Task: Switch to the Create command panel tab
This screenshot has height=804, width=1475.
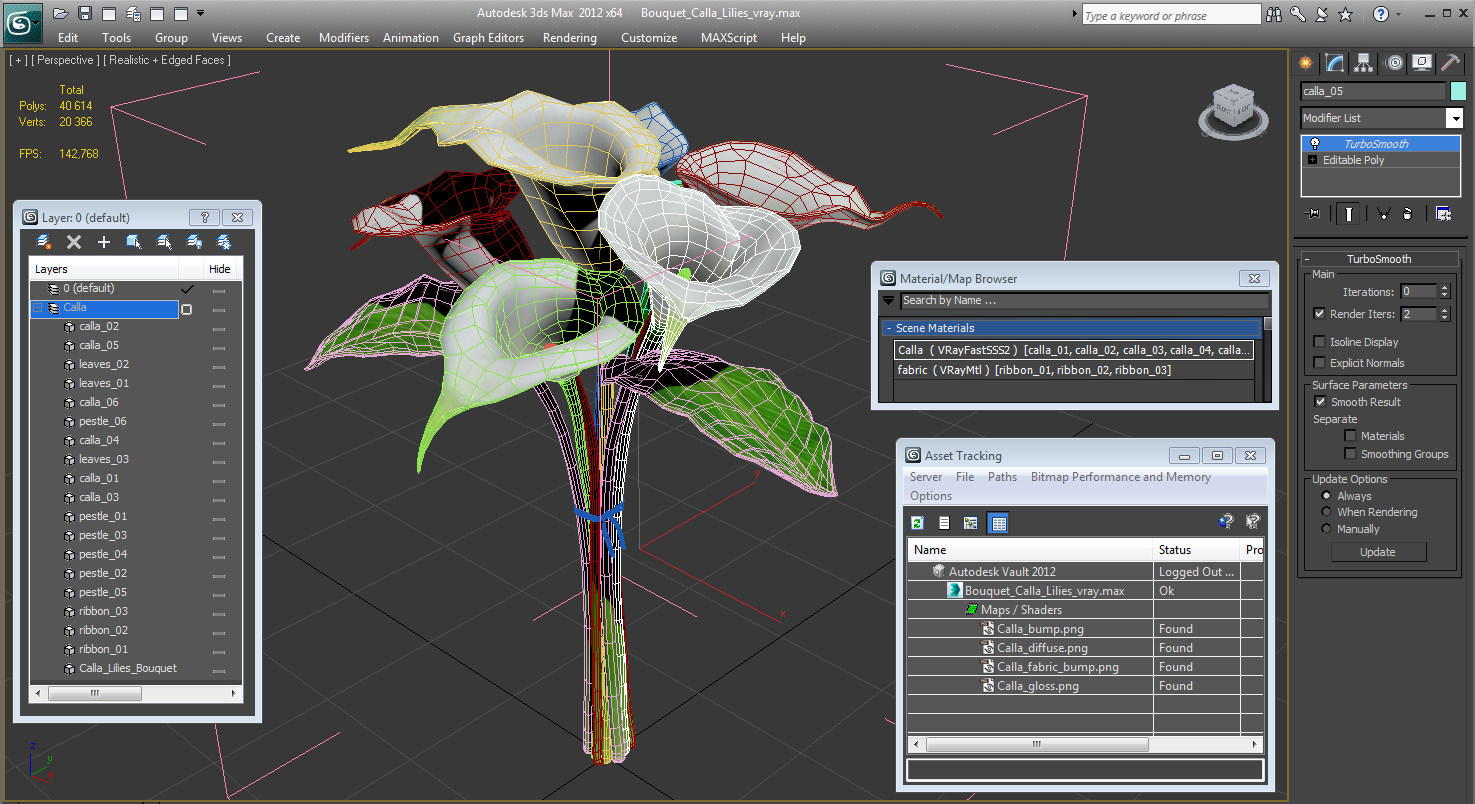Action: [1306, 63]
